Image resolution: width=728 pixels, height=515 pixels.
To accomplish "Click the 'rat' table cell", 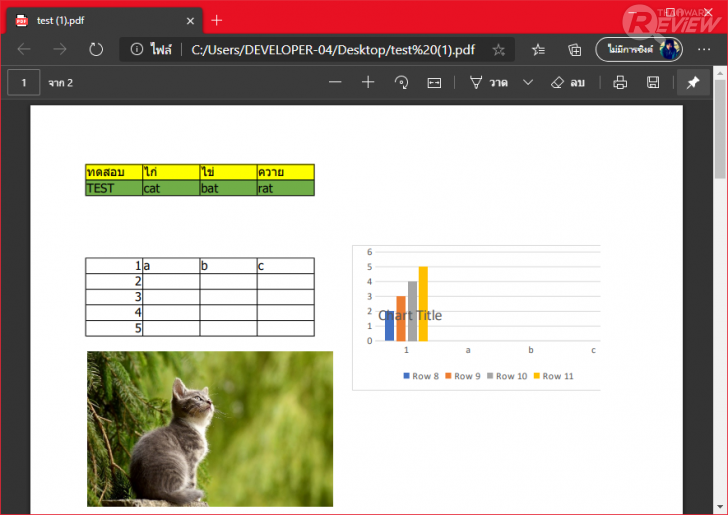I will (286, 188).
